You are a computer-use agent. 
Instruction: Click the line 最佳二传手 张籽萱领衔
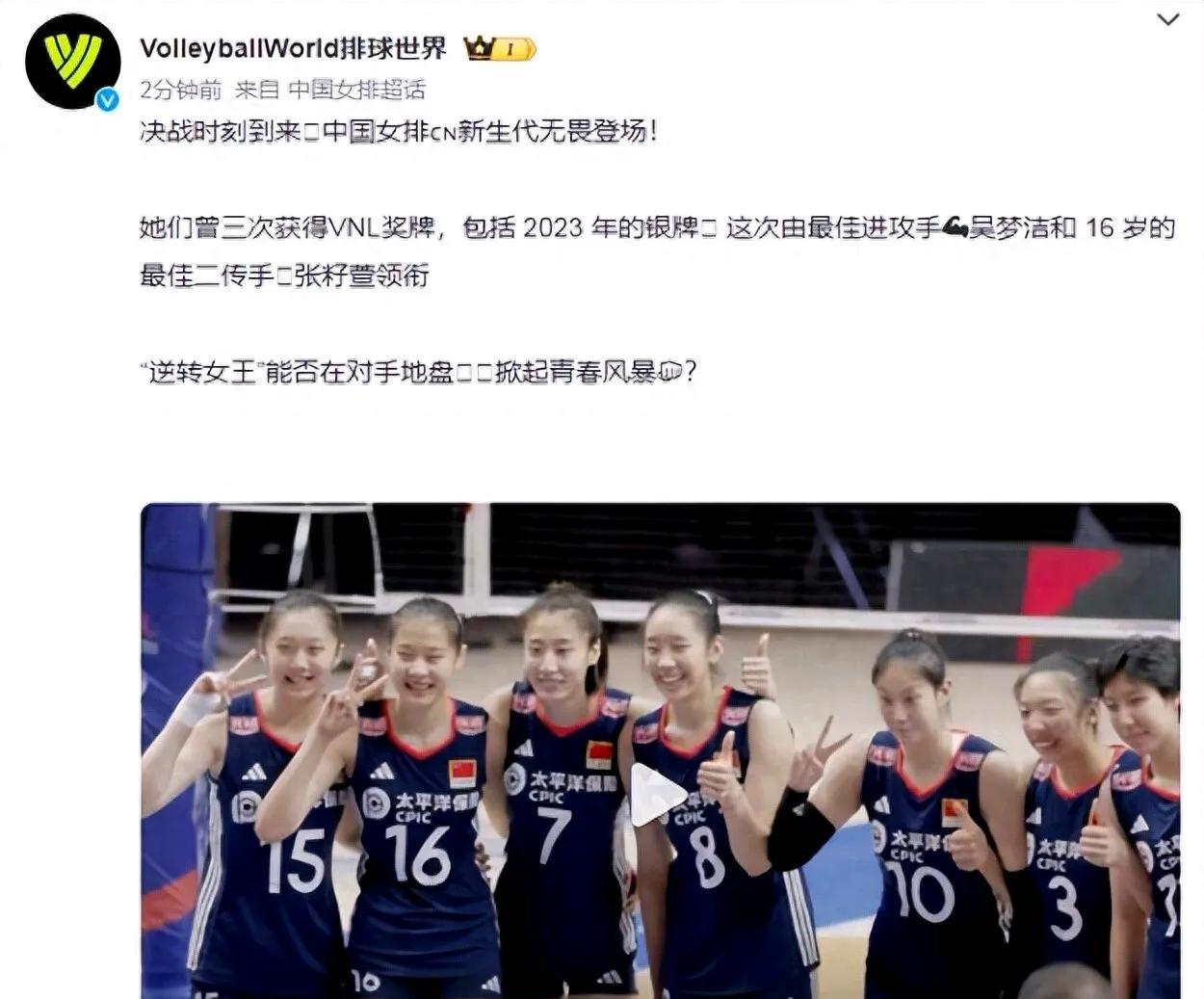click(284, 276)
